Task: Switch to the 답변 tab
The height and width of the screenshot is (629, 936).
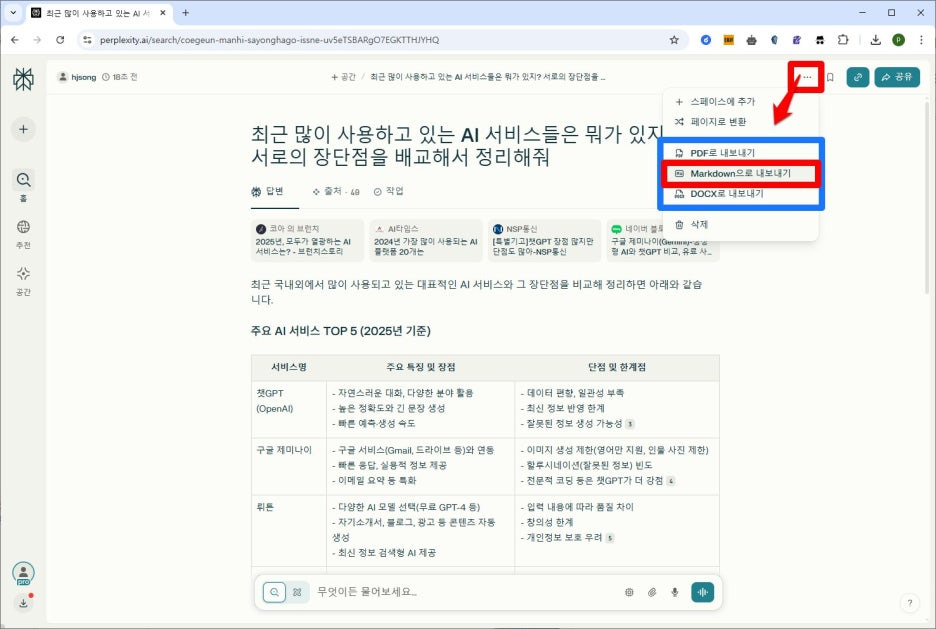Action: click(x=267, y=192)
